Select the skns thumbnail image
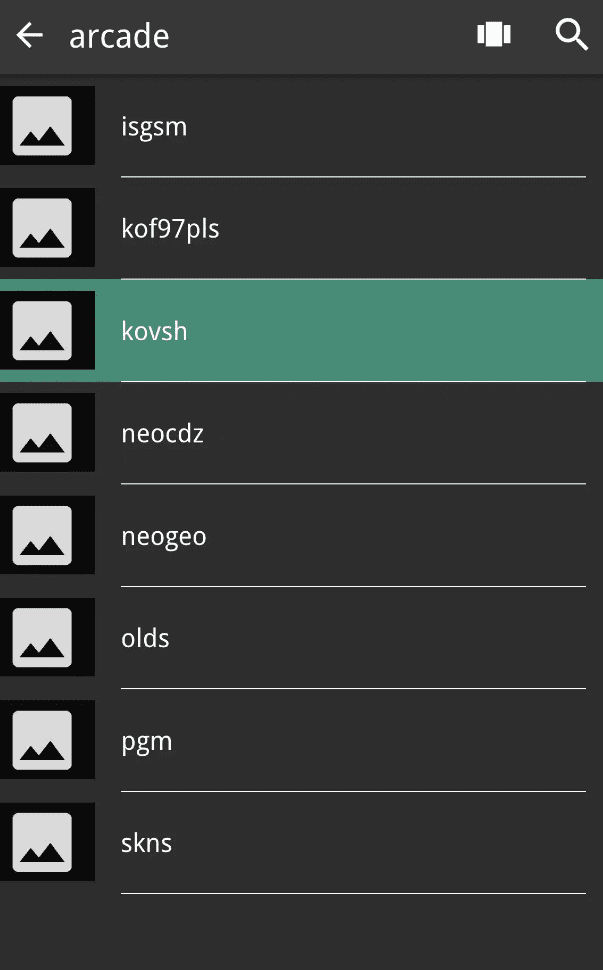This screenshot has width=603, height=970. pyautogui.click(x=42, y=842)
